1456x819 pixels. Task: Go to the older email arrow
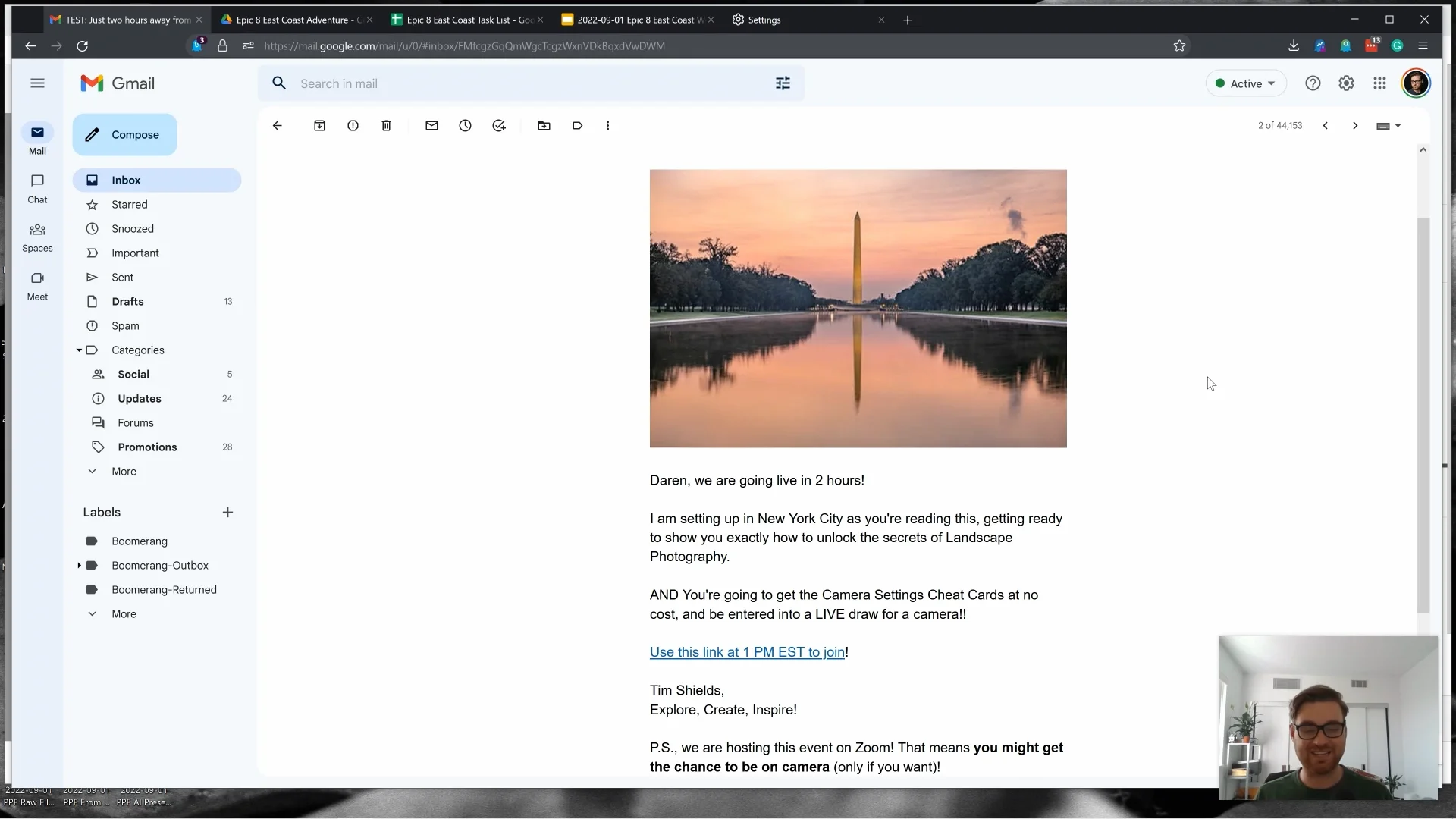tap(1355, 126)
